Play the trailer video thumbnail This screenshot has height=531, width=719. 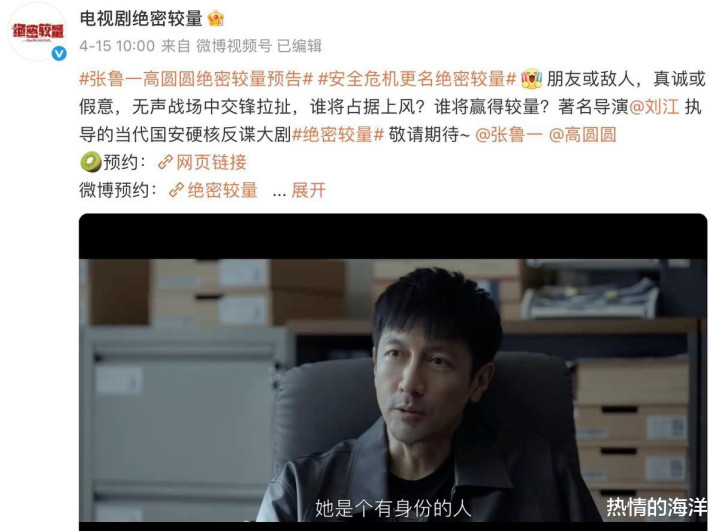(x=393, y=372)
